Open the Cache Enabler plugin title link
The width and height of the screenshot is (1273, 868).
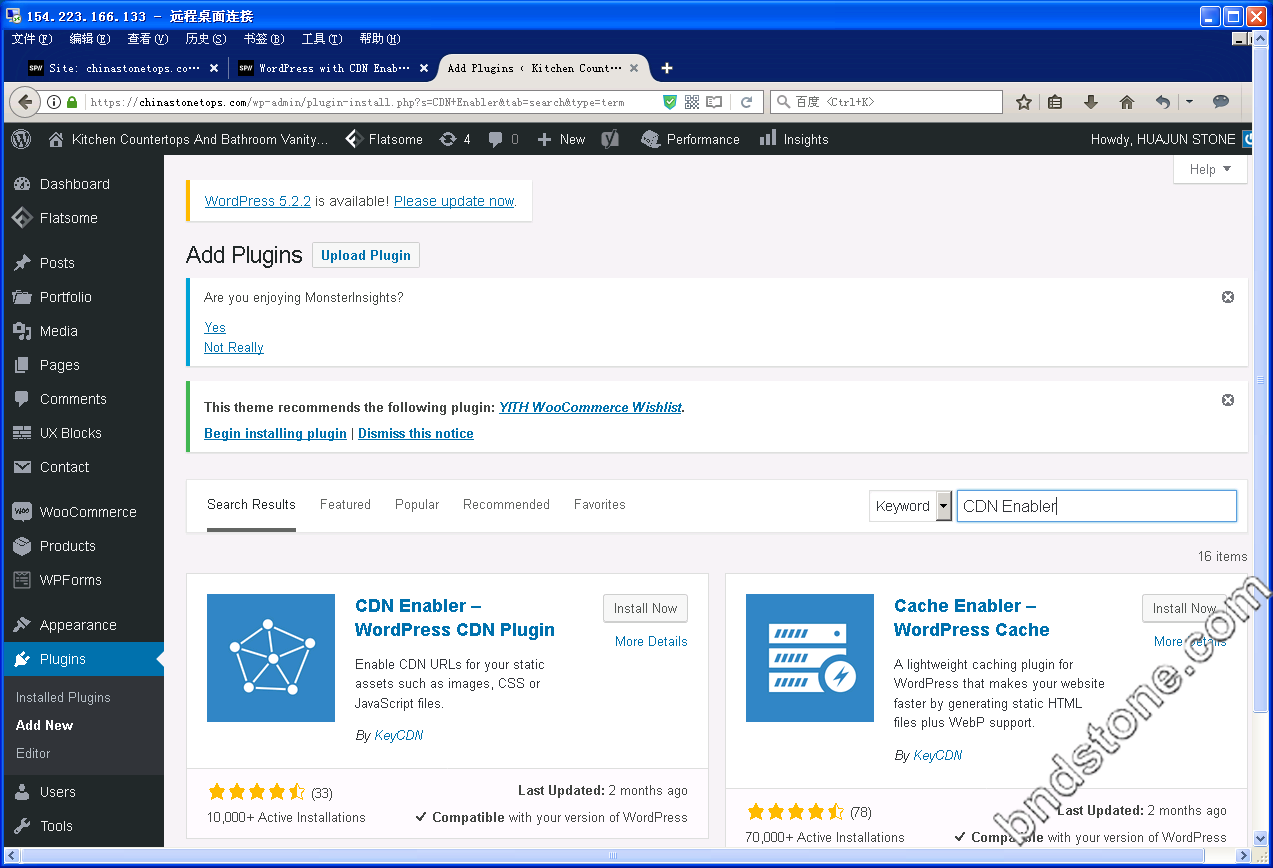[x=972, y=618]
